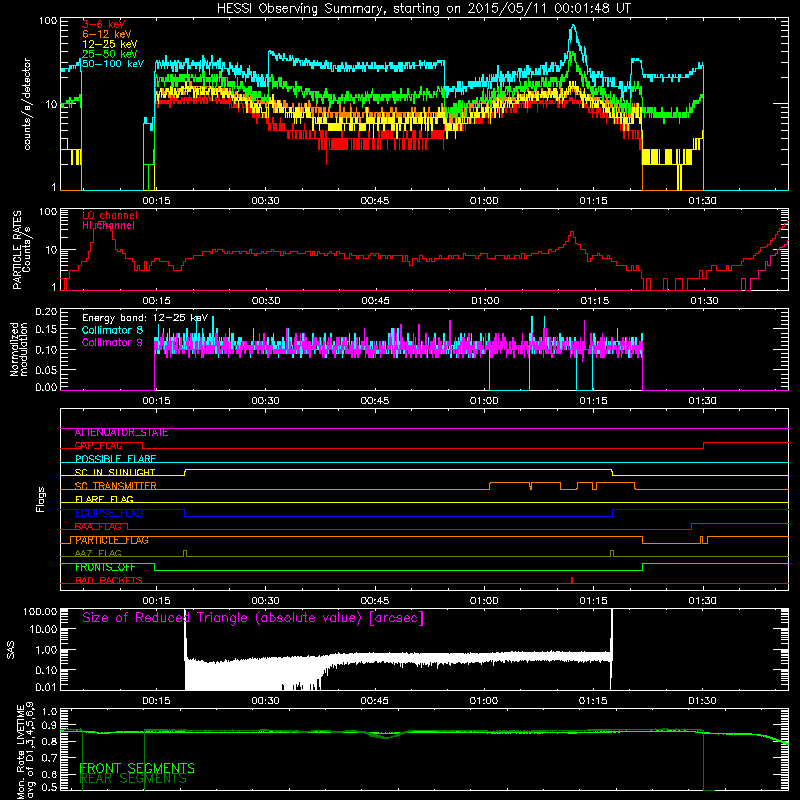Screen dimensions: 800x800
Task: Click the 0.7 value on the livetime axis
Action: 49,758
